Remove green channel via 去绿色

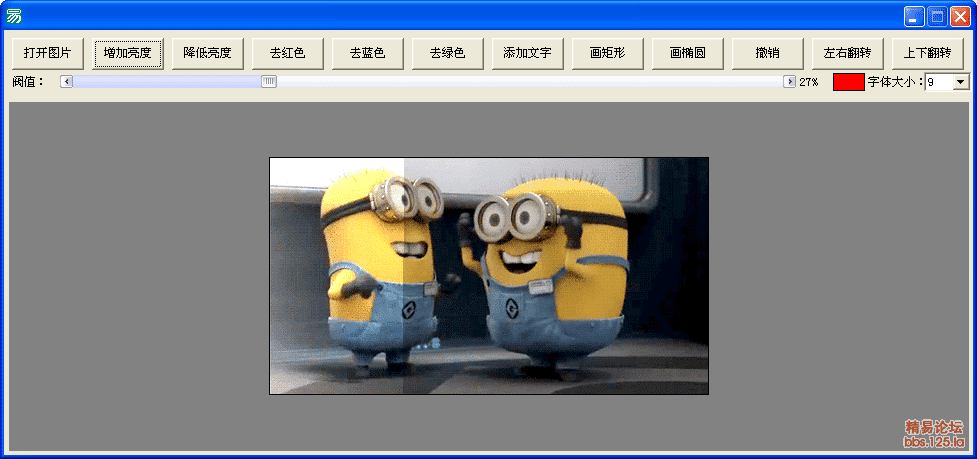coord(447,53)
